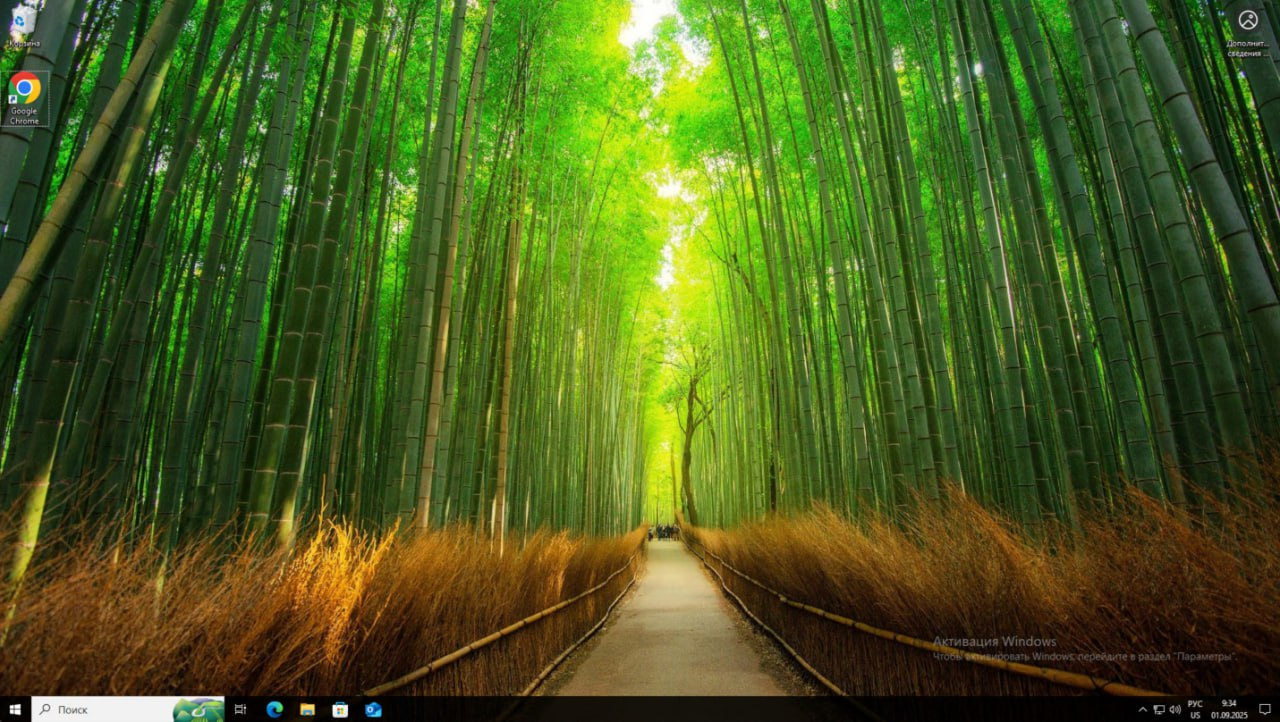Launch Microsoft Store from the taskbar
Image resolution: width=1280 pixels, height=722 pixels.
340,709
